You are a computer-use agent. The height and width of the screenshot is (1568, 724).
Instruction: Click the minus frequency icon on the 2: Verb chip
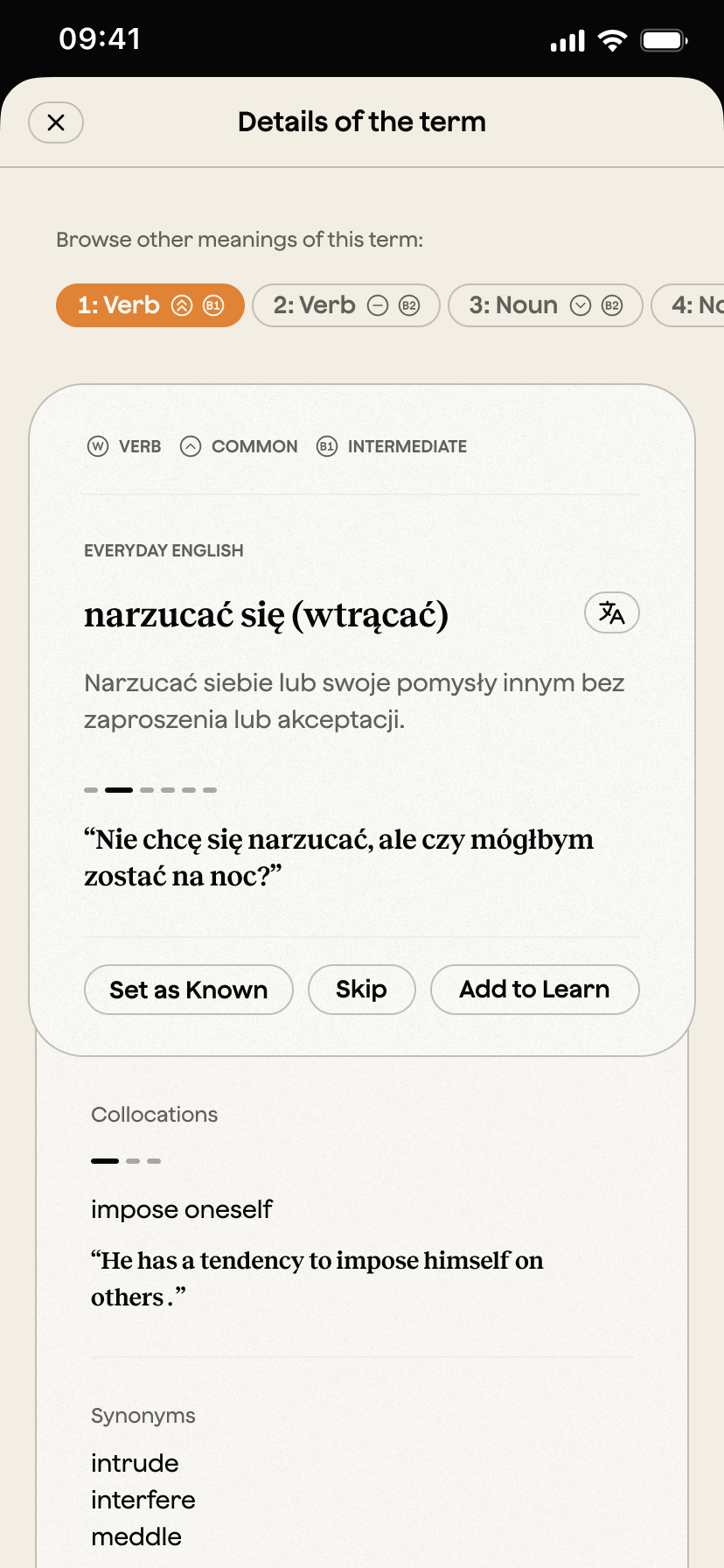378,305
